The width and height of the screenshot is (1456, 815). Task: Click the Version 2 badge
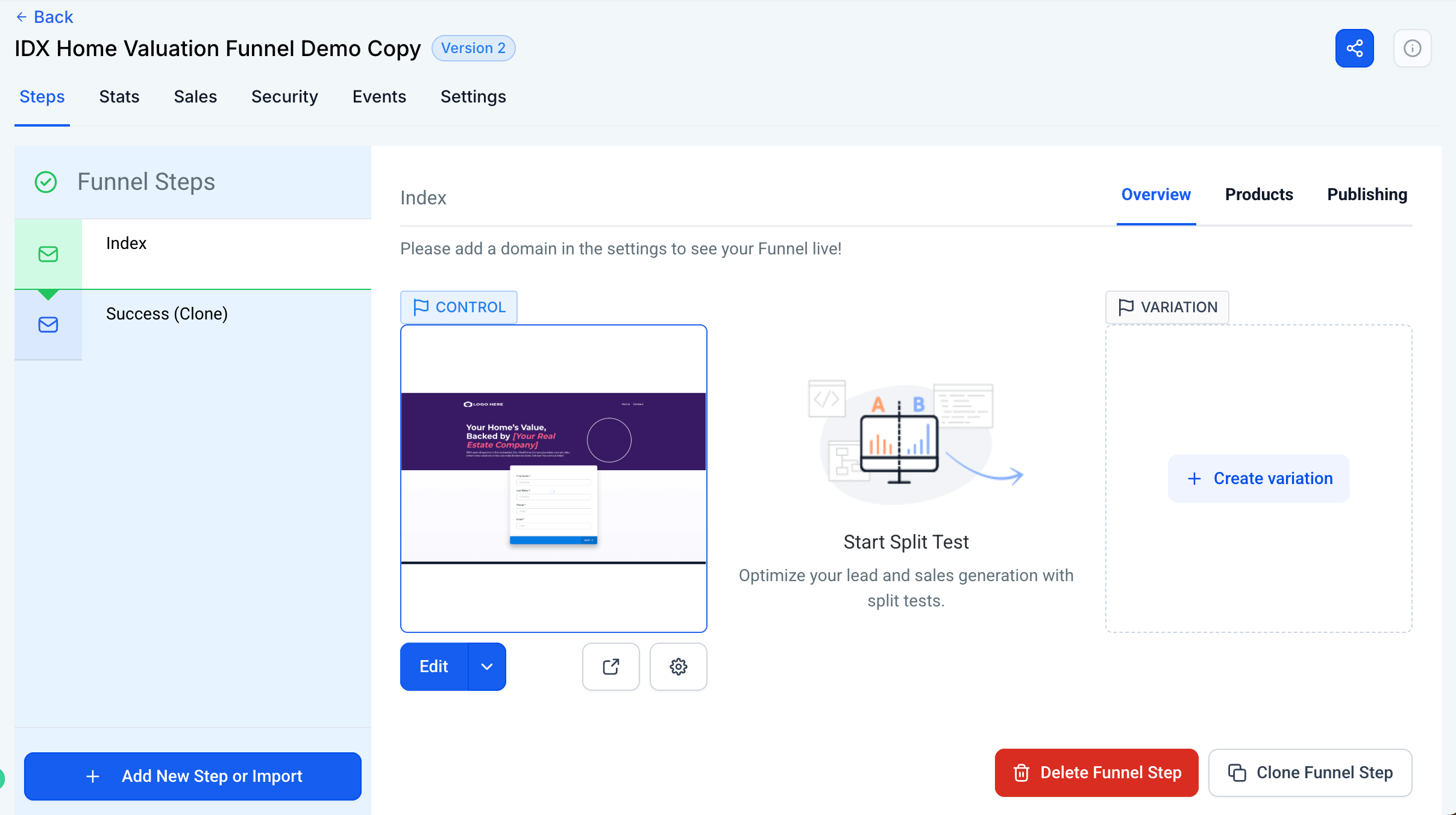(x=473, y=48)
